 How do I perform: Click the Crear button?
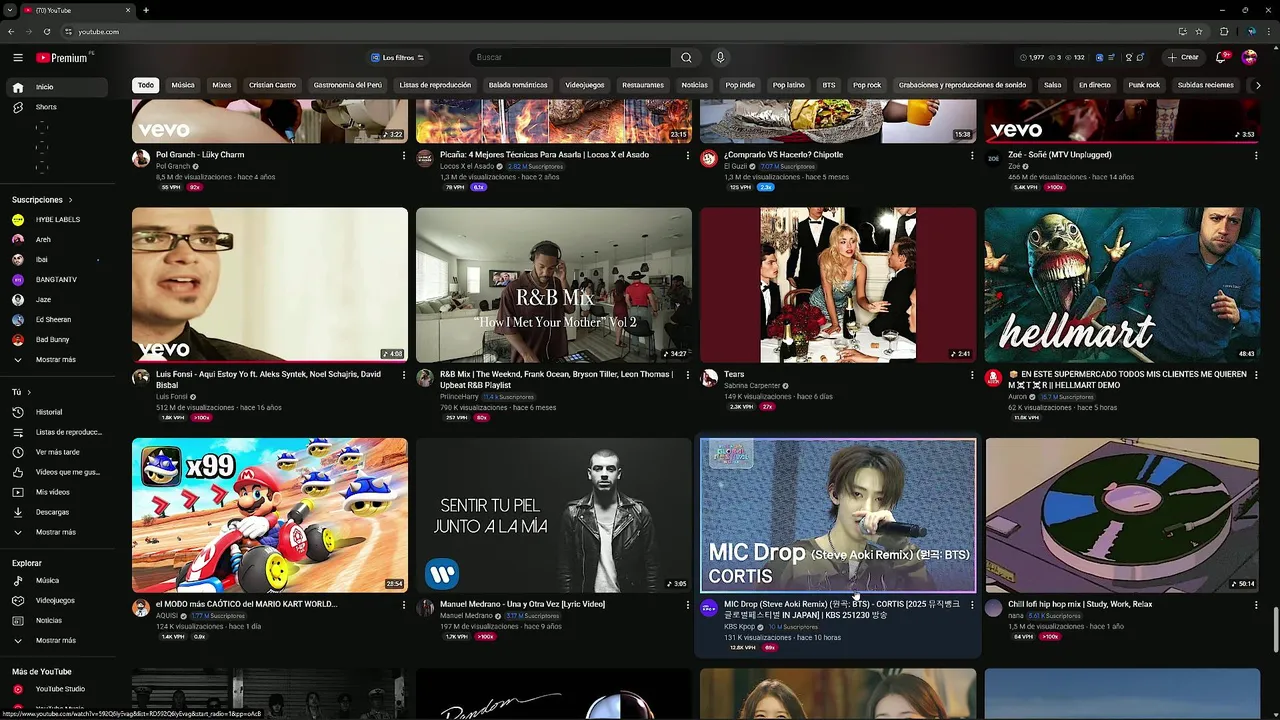click(1183, 58)
